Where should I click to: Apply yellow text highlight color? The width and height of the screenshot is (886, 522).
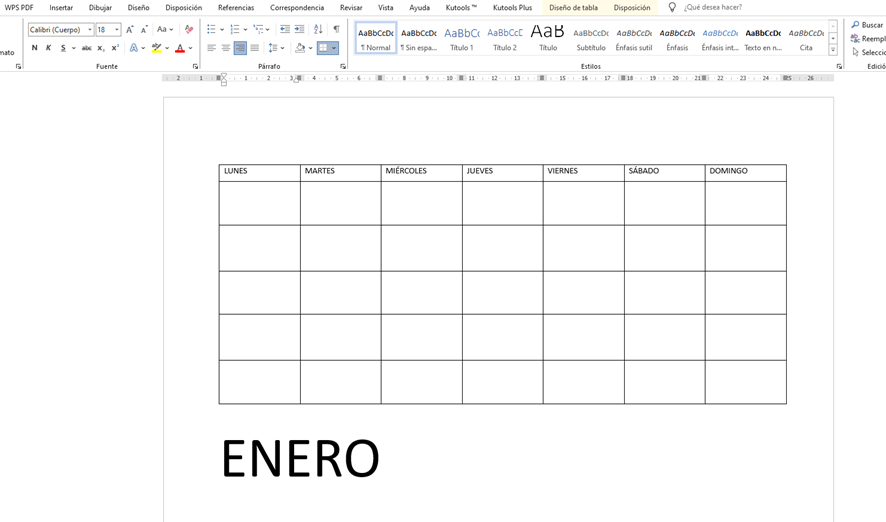point(157,48)
